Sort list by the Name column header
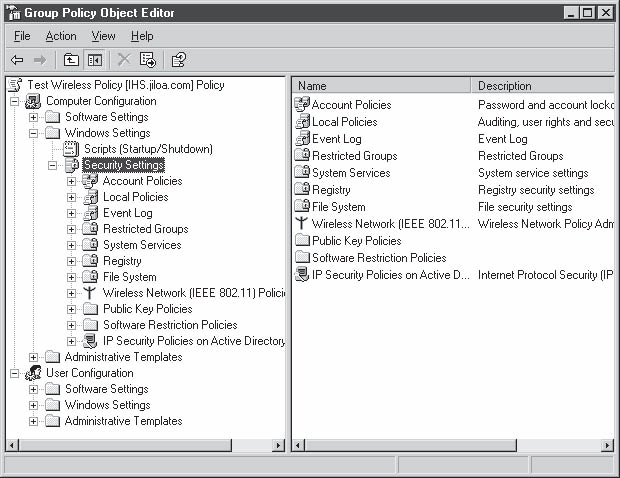620x478 pixels. [x=381, y=85]
